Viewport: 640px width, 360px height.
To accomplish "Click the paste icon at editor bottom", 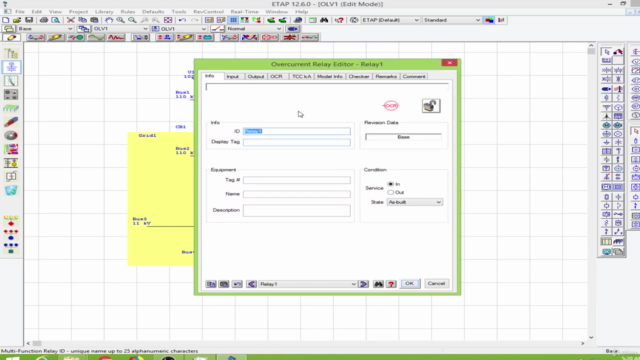I will click(224, 284).
